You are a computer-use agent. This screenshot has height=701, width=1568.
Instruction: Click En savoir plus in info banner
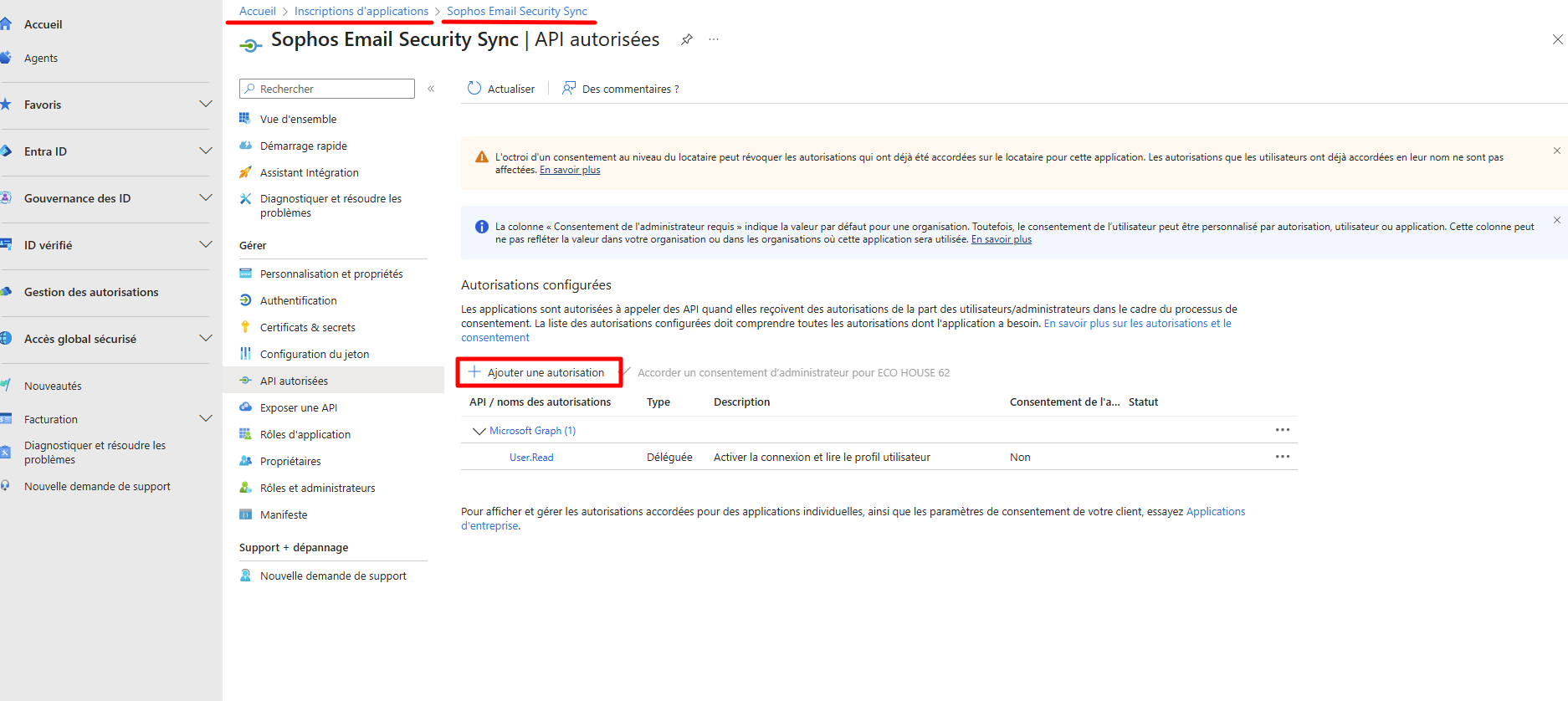[x=1002, y=239]
